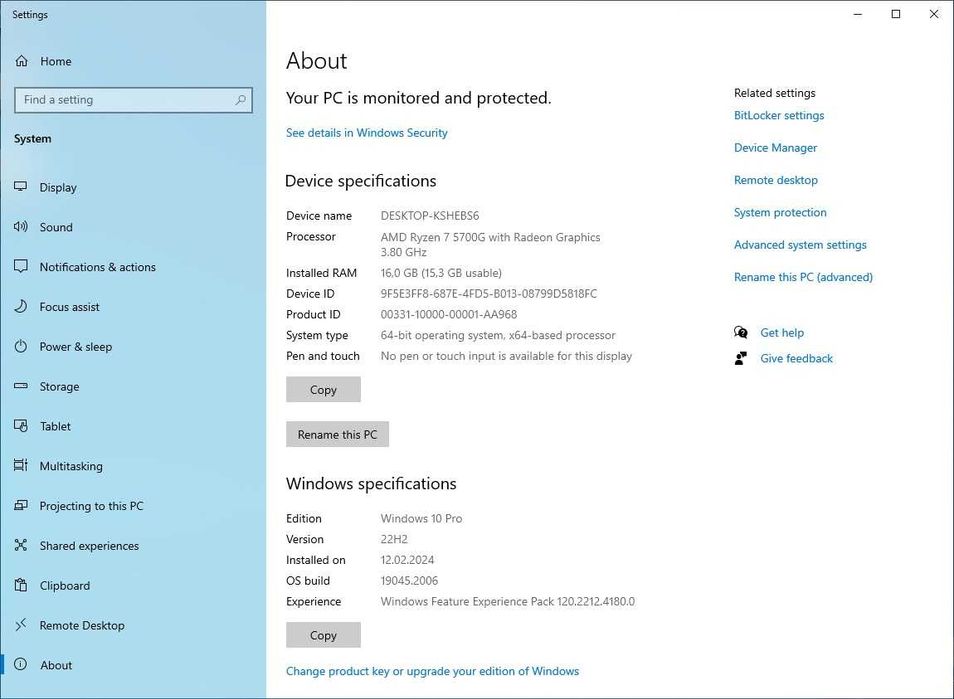Image resolution: width=954 pixels, height=699 pixels.
Task: Open System protection link
Action: [x=780, y=212]
